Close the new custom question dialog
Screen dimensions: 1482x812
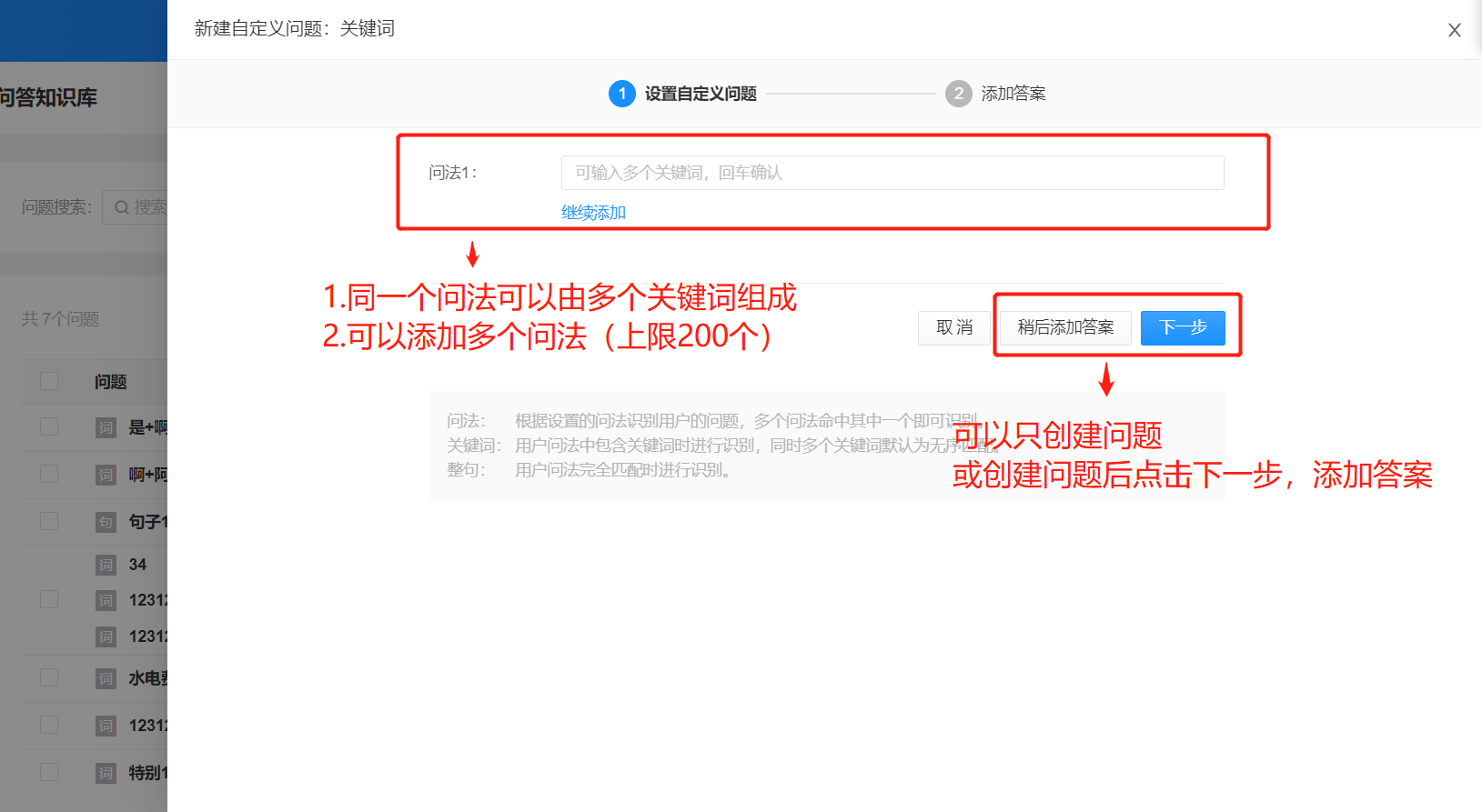tap(1455, 30)
